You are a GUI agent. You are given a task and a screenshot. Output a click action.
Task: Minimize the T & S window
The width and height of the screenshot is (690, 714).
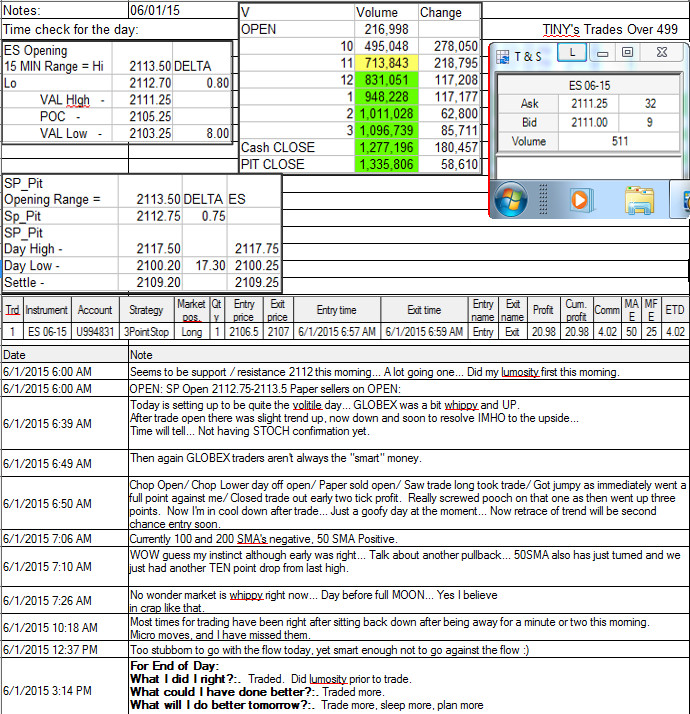603,53
